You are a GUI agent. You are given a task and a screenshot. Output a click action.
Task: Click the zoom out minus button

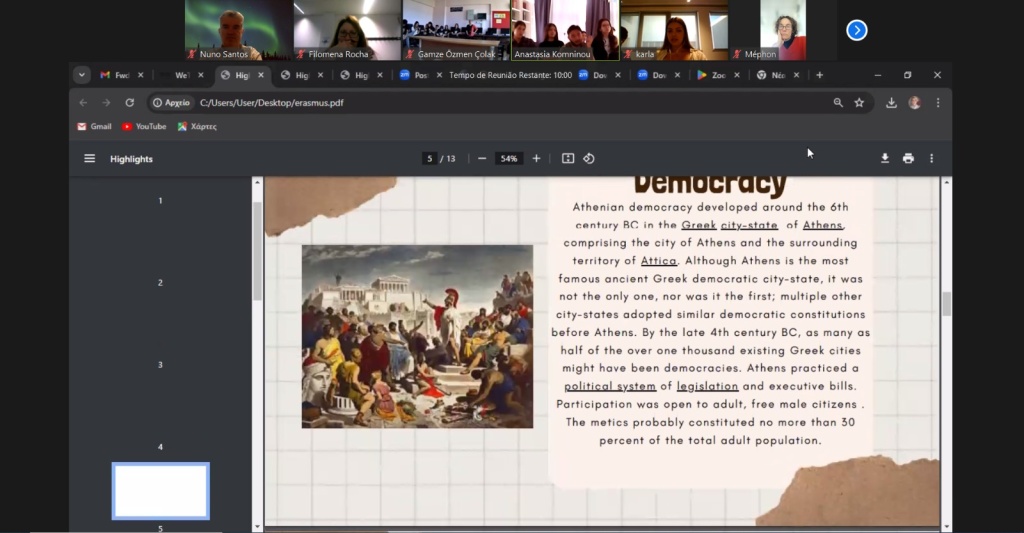click(x=482, y=158)
